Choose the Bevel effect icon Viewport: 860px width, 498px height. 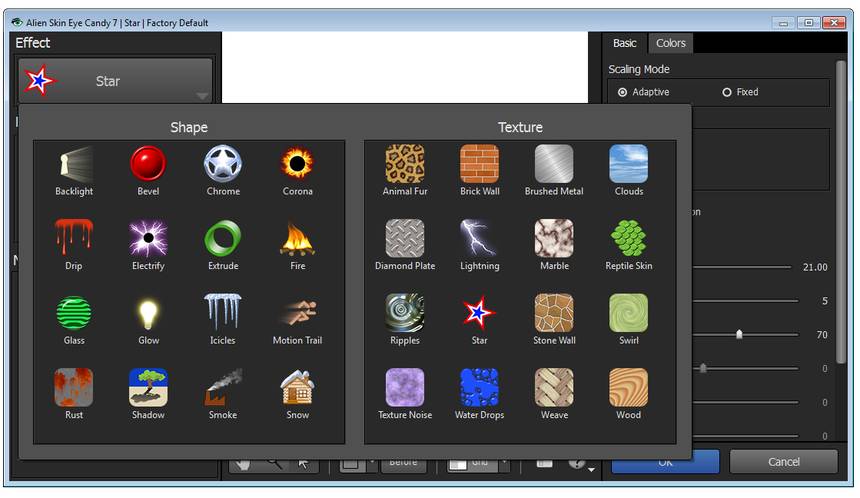[x=148, y=171]
